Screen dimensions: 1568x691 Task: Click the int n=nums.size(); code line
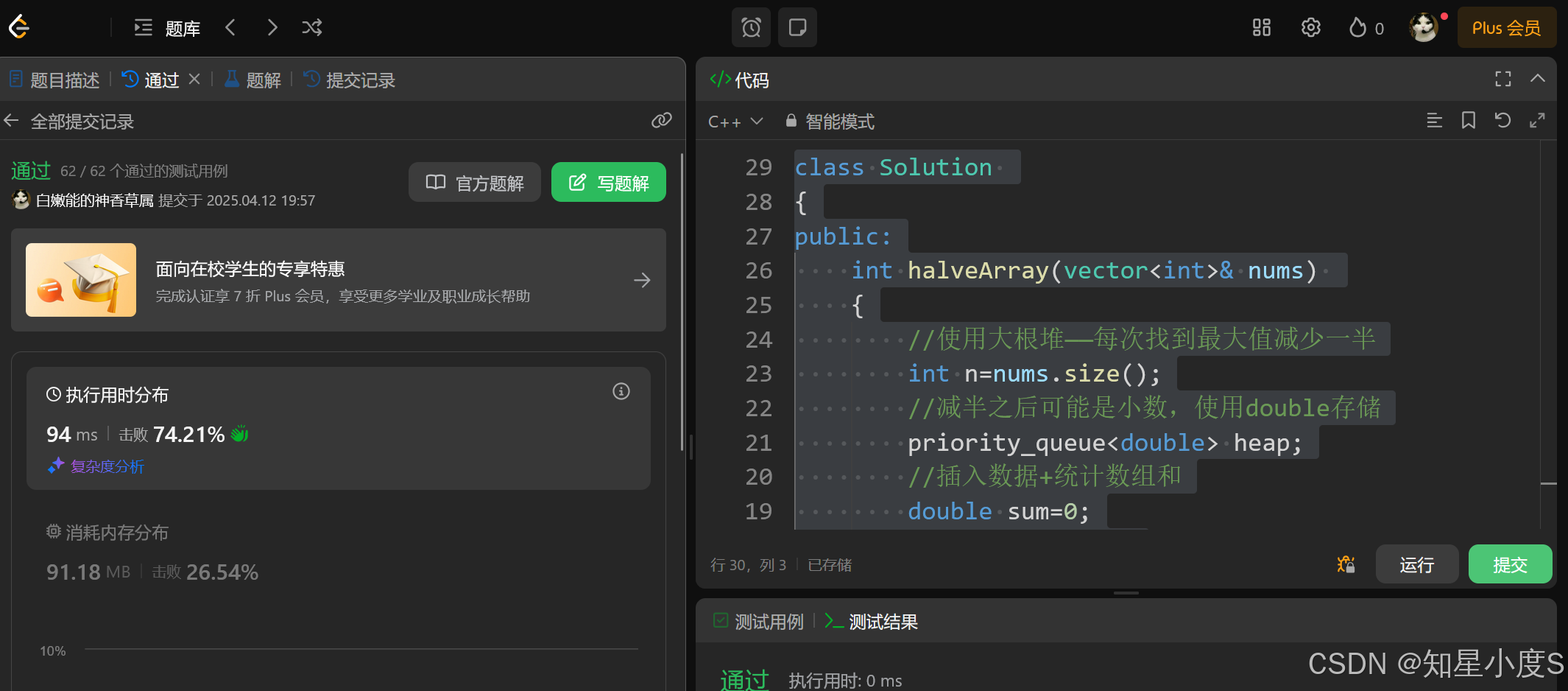[1034, 374]
